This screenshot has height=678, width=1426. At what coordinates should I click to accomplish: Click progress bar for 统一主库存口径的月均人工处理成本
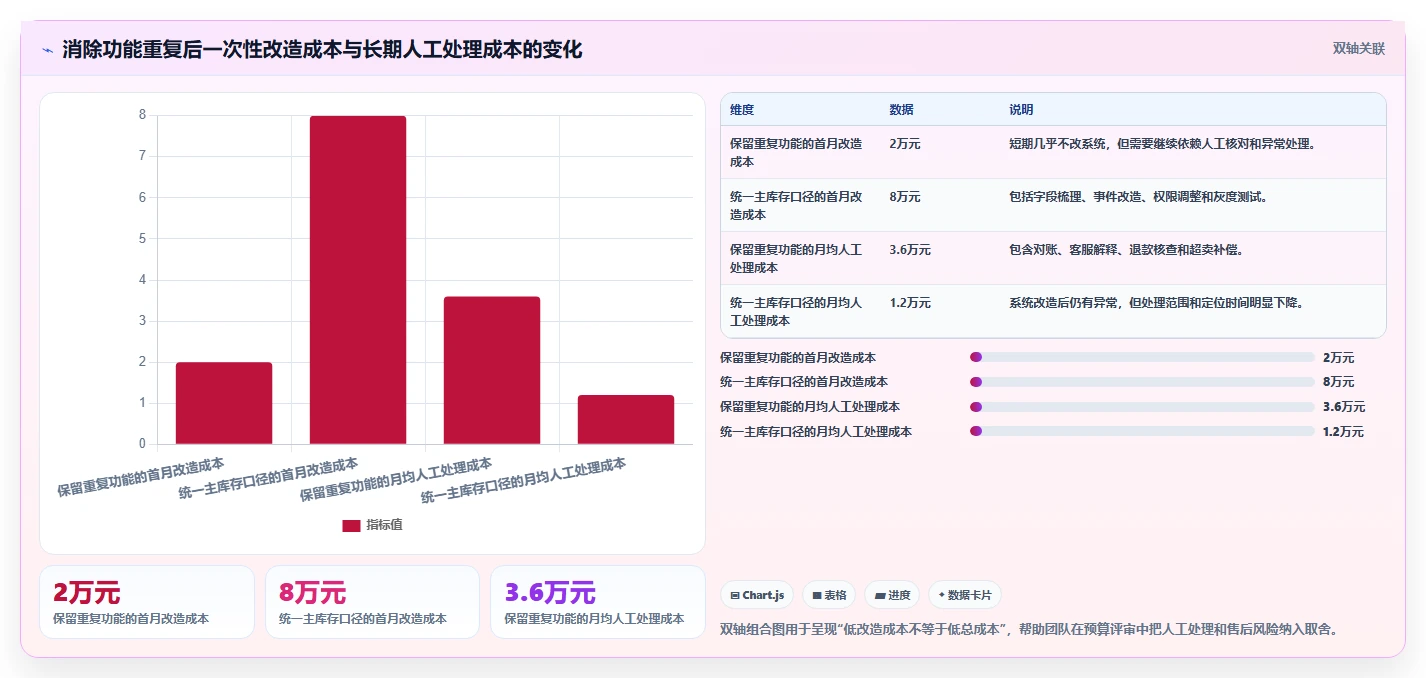tap(1142, 432)
